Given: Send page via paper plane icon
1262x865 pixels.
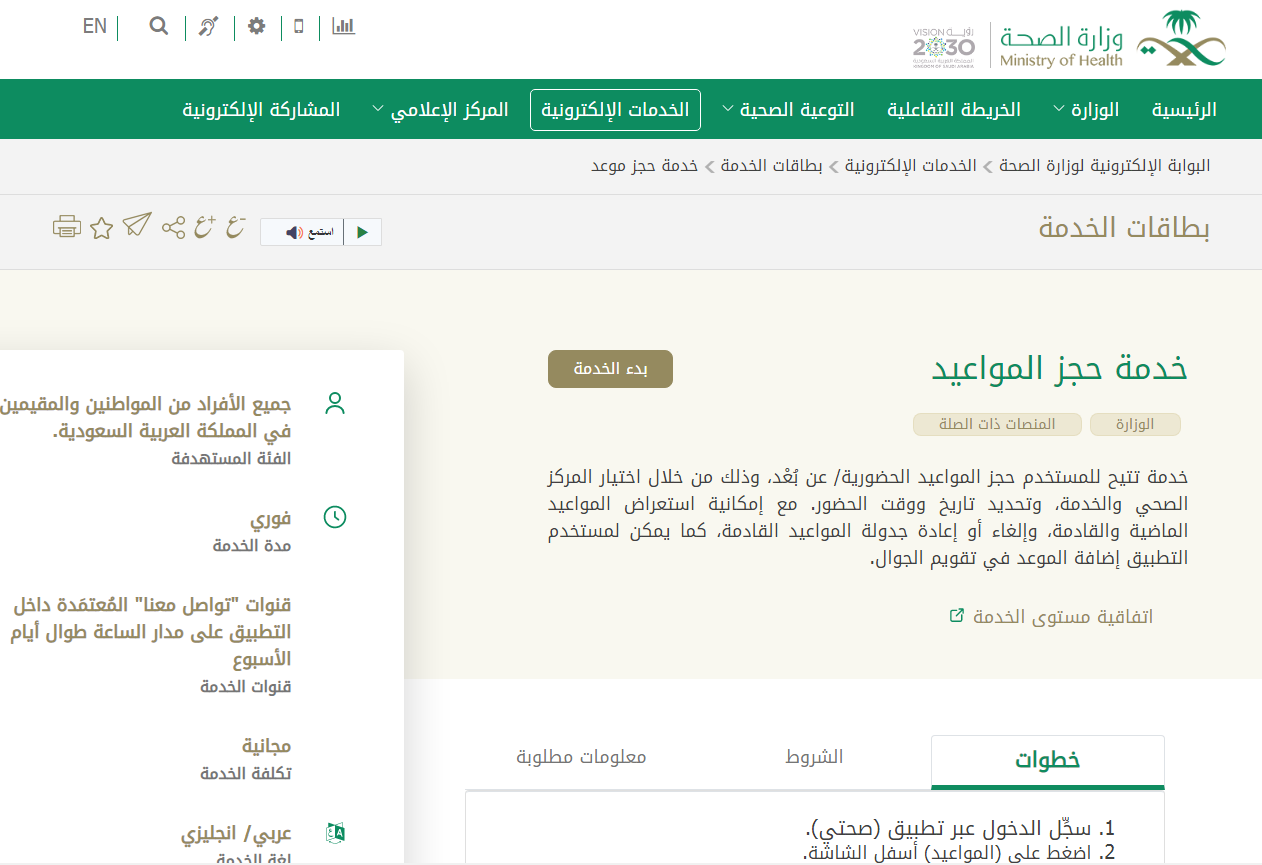Looking at the screenshot, I should coord(137,226).
